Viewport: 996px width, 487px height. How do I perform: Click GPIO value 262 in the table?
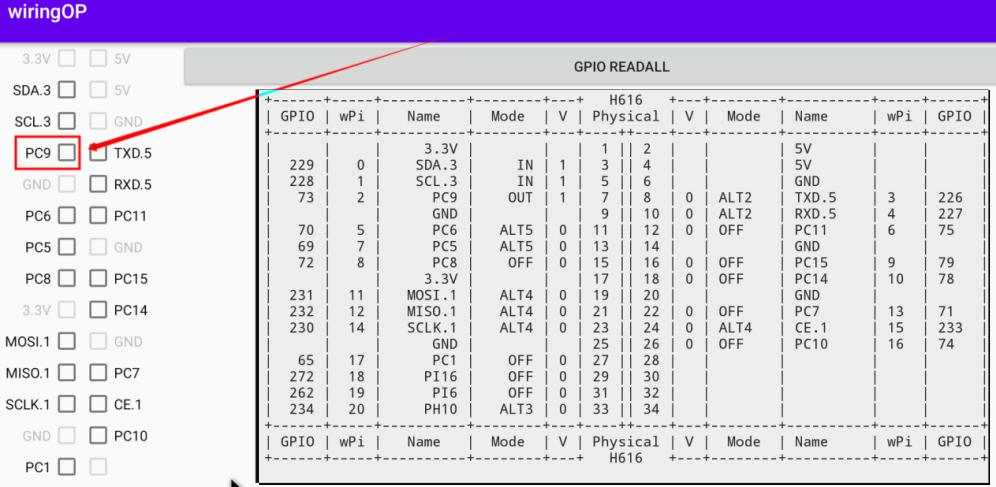[x=301, y=393]
